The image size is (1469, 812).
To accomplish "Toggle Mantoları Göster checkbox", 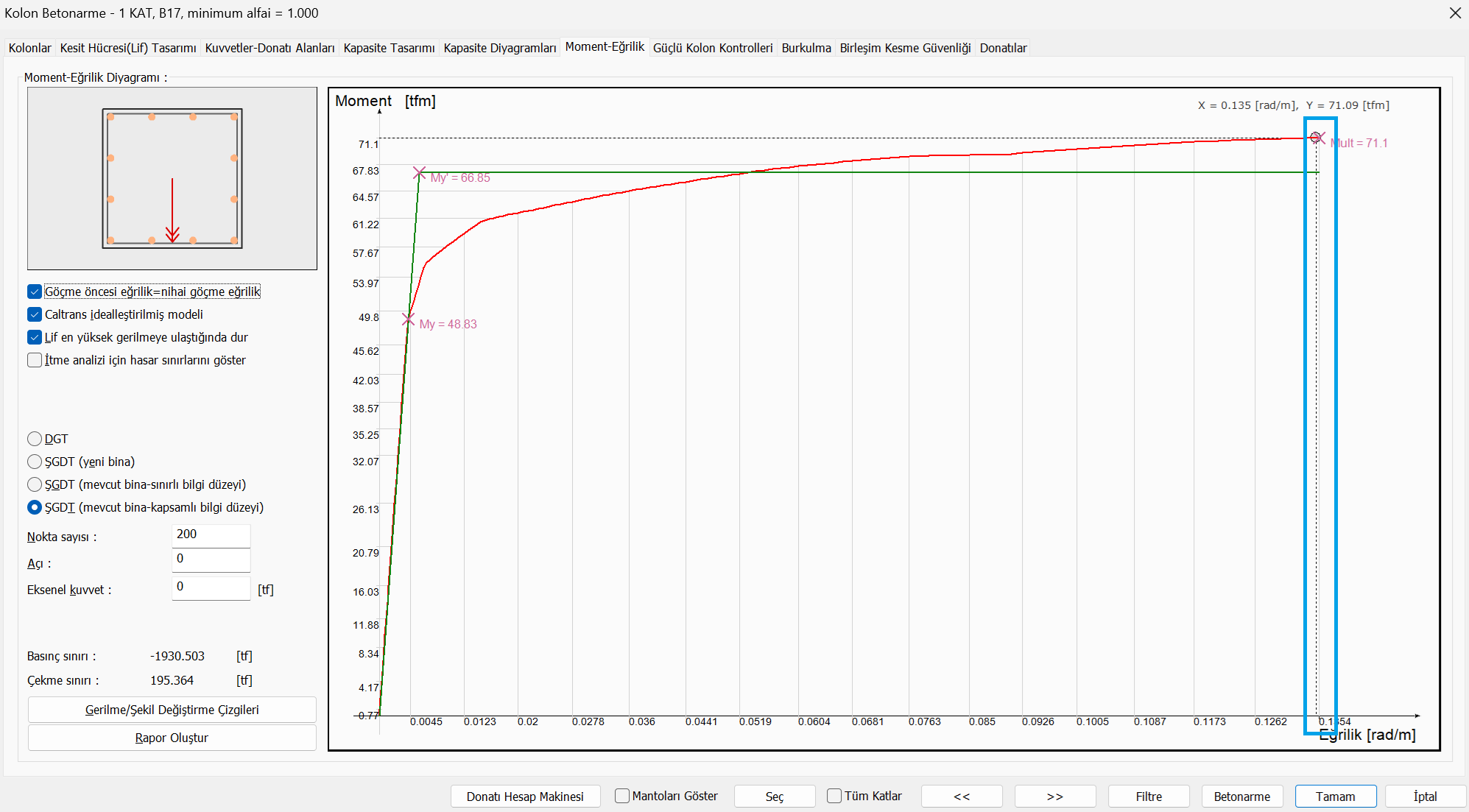I will click(x=622, y=796).
